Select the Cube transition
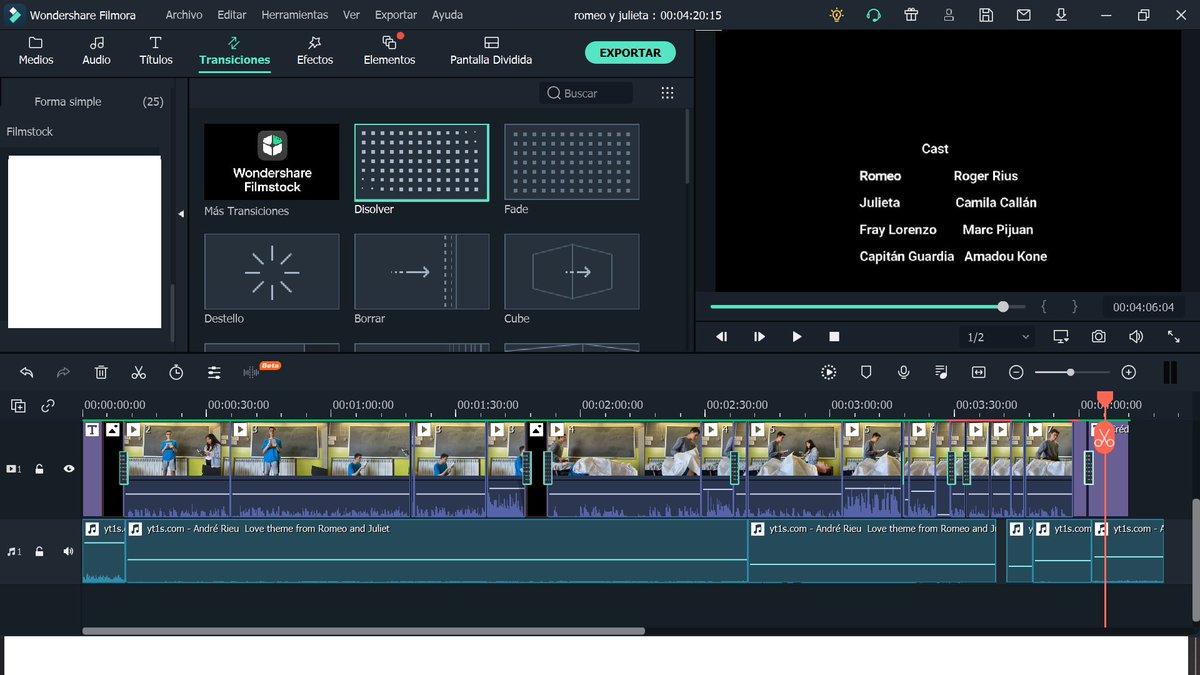 coord(572,272)
